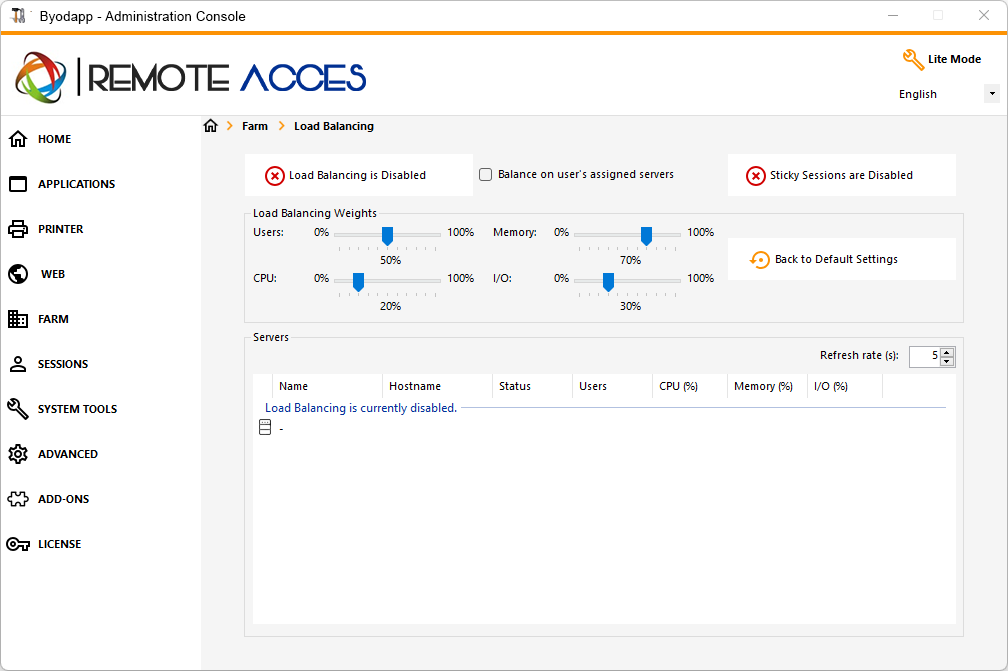Click Back to Default Settings button
Viewport: 1008px width, 671px height.
(x=842, y=259)
